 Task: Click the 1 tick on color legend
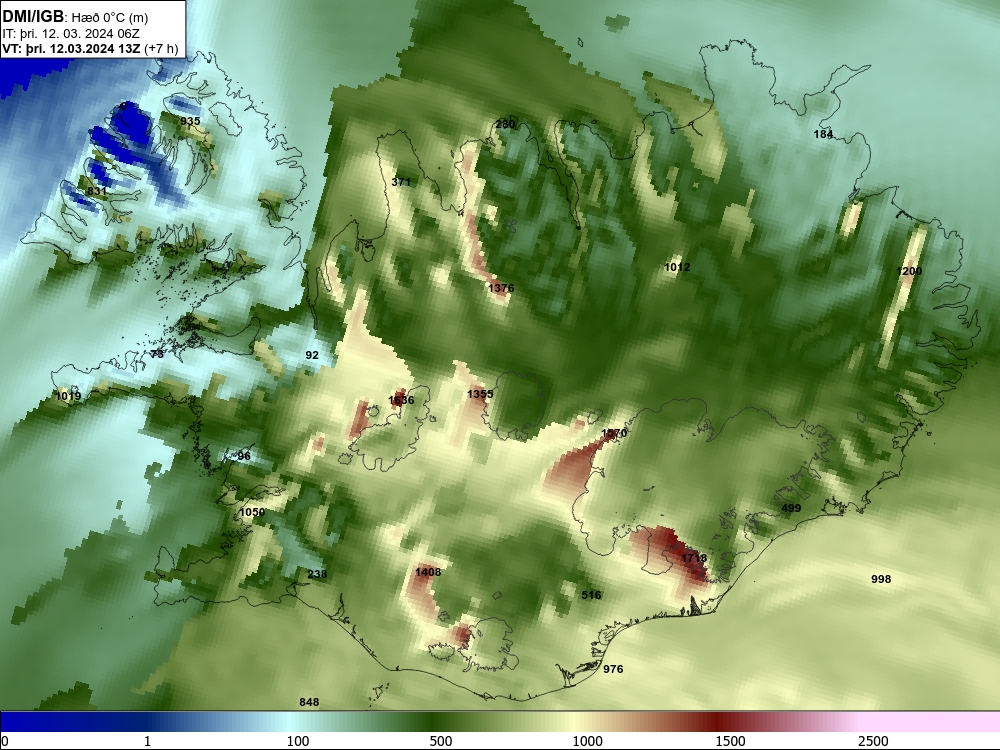(x=147, y=741)
